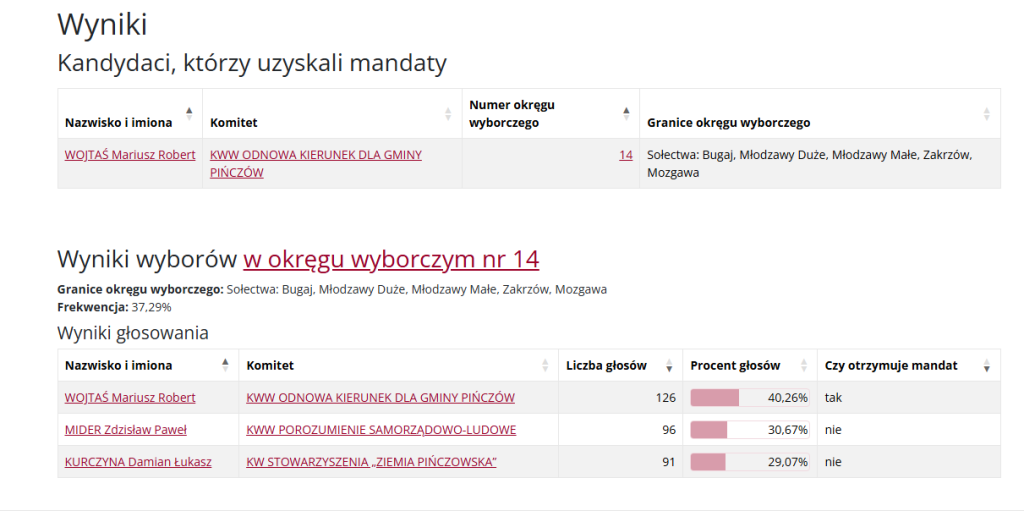Click the sort arrow beside Procent głosów
Viewport: 1024px width, 522px height.
coord(803,366)
